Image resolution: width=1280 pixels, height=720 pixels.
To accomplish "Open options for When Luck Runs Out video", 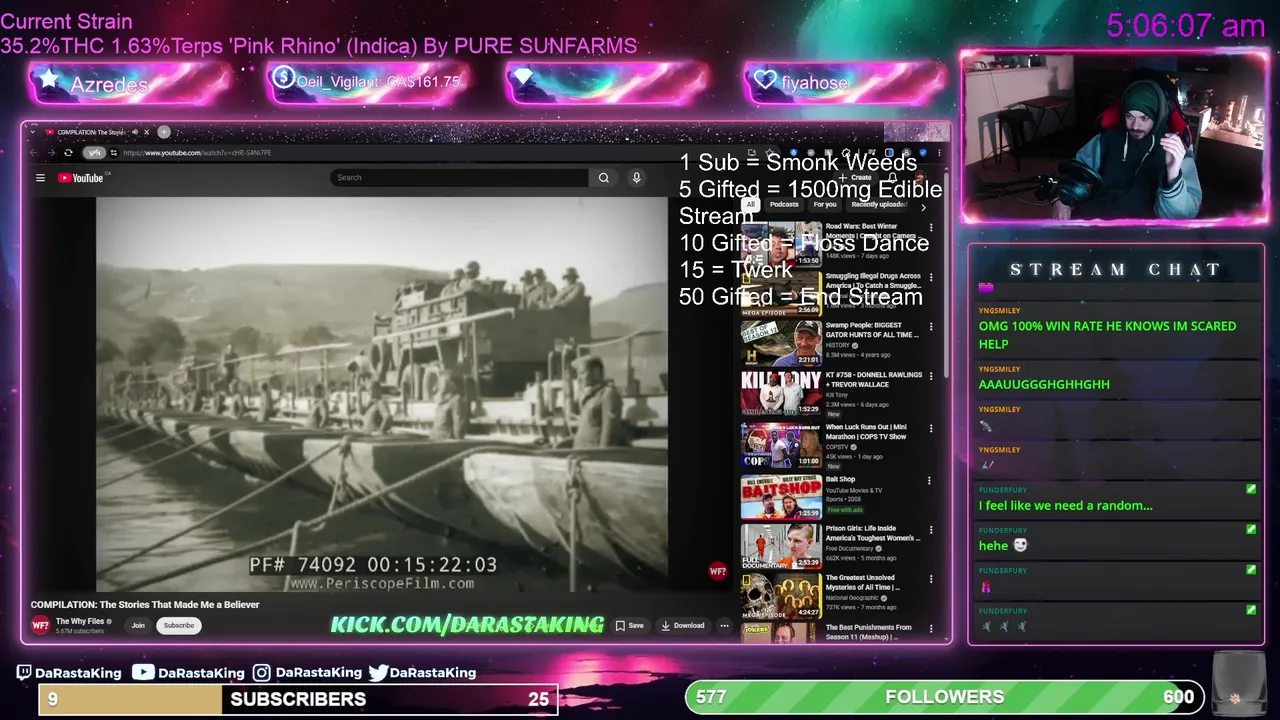I will coord(930,428).
